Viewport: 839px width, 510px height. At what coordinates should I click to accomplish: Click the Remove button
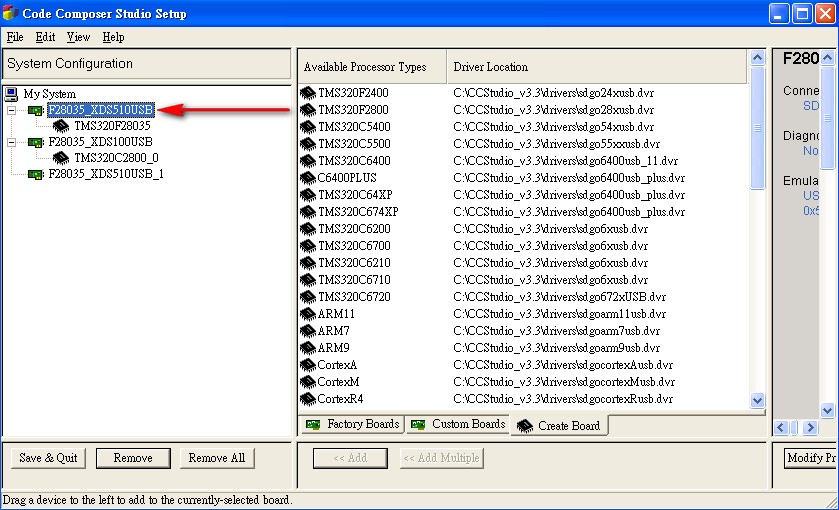[133, 458]
